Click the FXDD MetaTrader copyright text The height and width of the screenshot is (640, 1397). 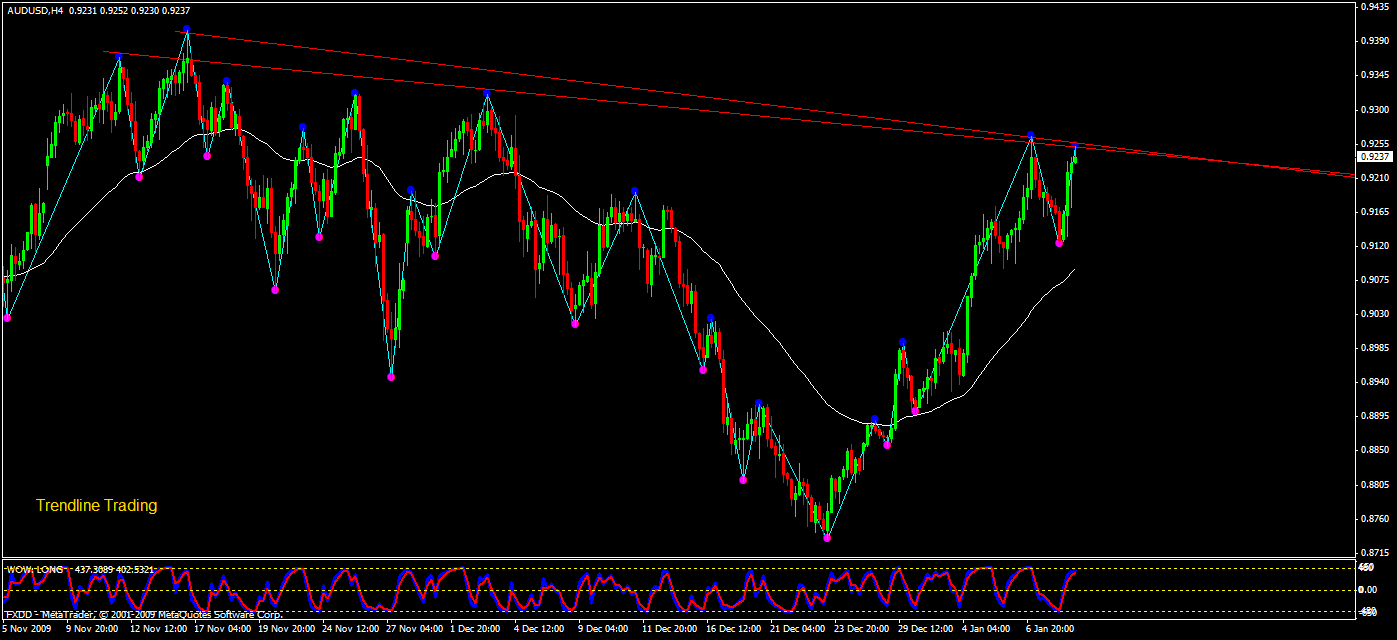click(143, 614)
